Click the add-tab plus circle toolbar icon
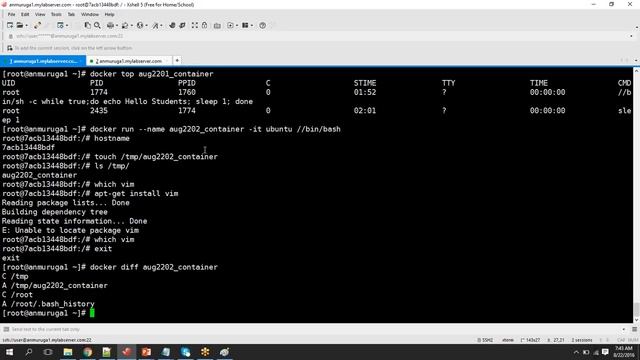This screenshot has height=360, width=640. click(x=230, y=25)
